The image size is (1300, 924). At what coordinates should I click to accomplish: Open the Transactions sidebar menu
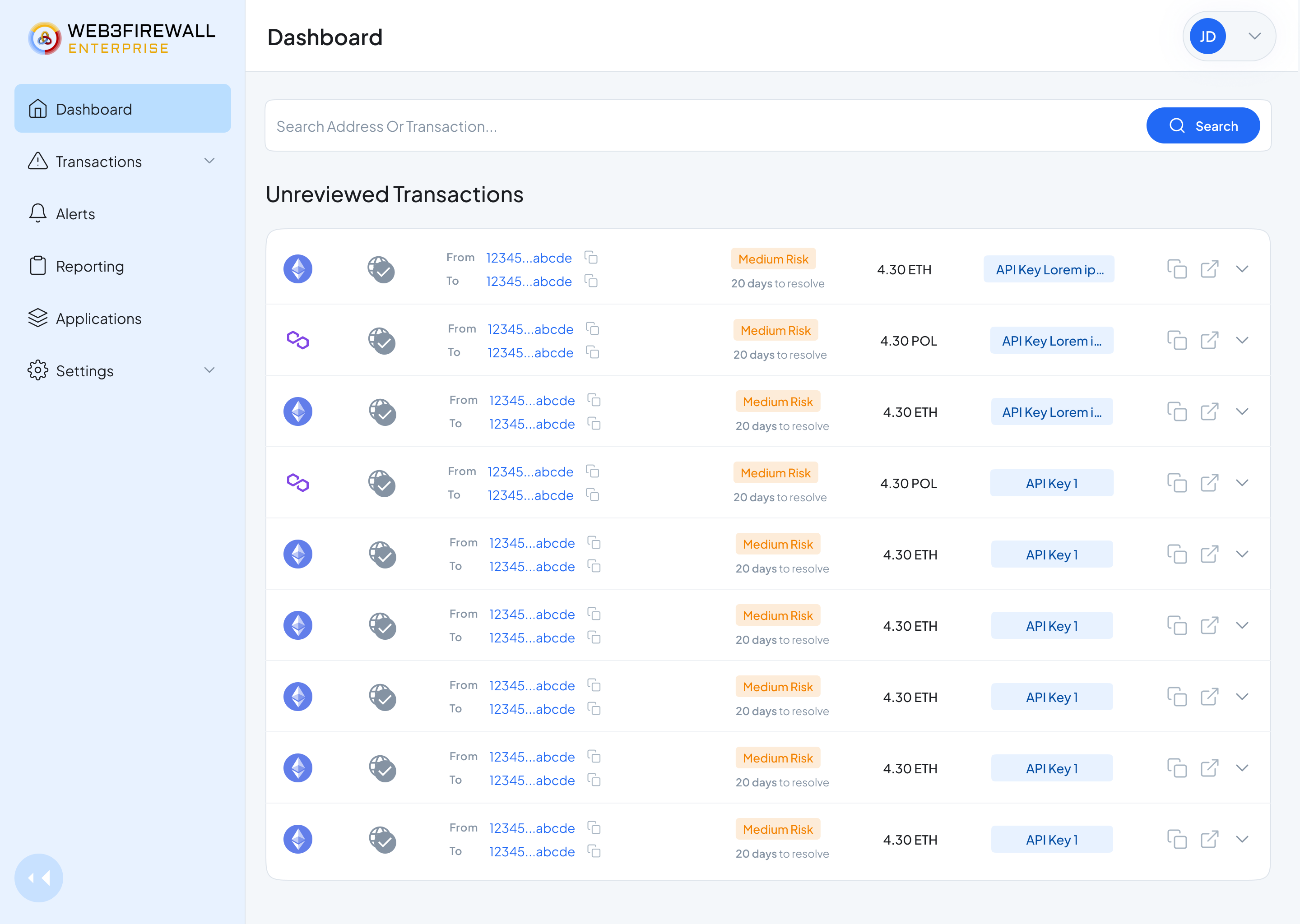122,162
